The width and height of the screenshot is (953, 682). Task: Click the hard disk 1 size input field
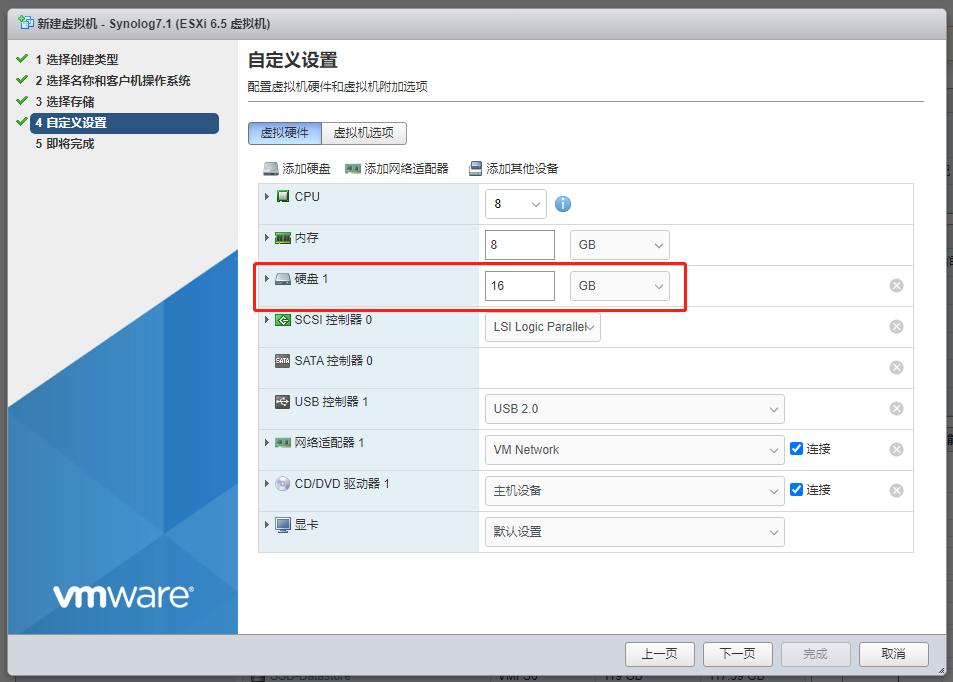(520, 286)
